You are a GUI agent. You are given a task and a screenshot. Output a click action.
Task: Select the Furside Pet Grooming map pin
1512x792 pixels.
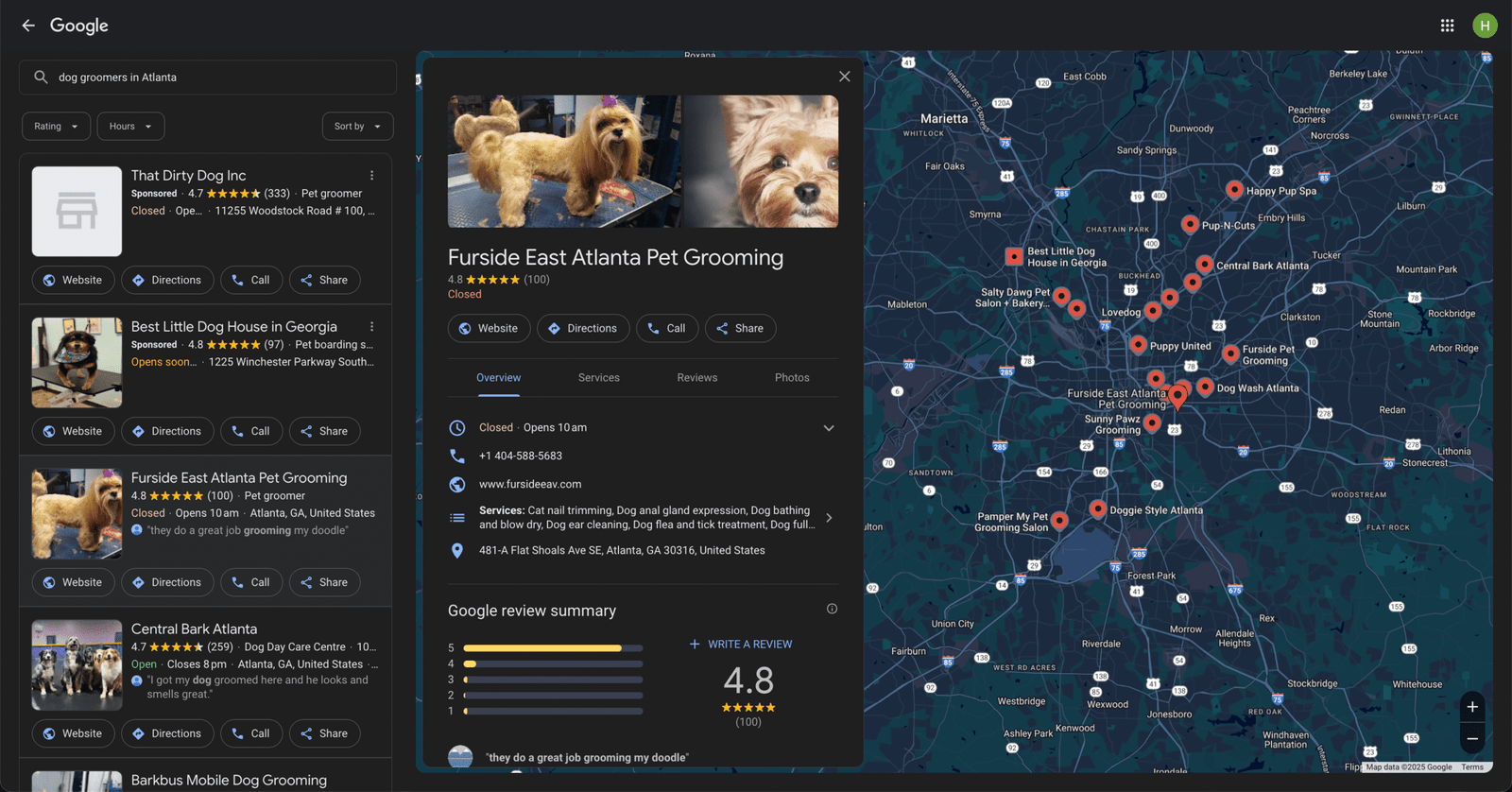pyautogui.click(x=1230, y=353)
